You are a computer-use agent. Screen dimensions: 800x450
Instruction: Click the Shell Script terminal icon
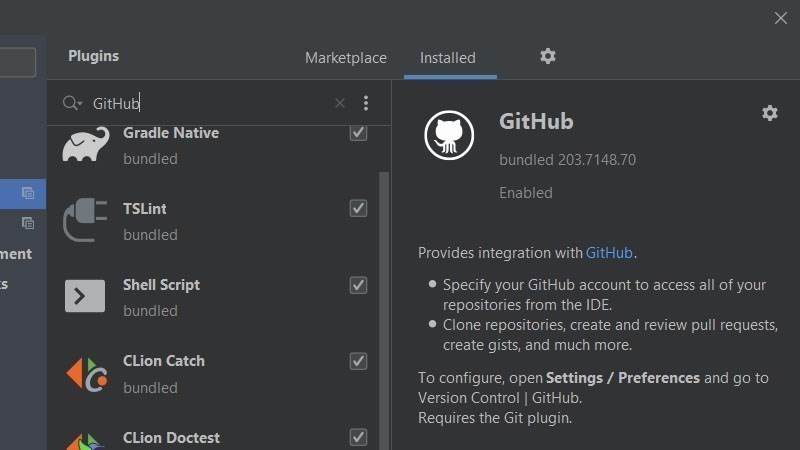click(x=86, y=297)
